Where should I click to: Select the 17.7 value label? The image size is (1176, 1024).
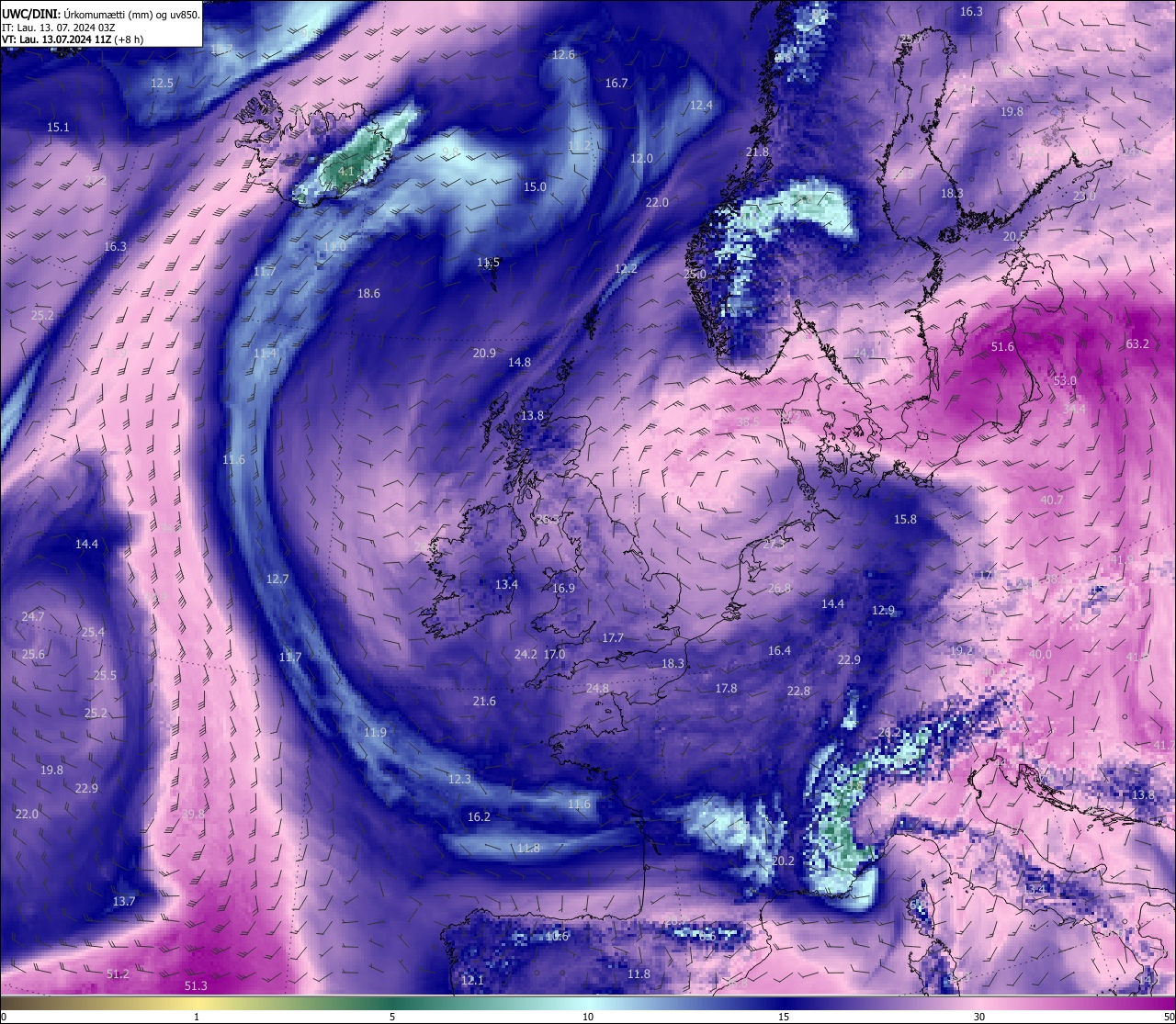pos(613,638)
